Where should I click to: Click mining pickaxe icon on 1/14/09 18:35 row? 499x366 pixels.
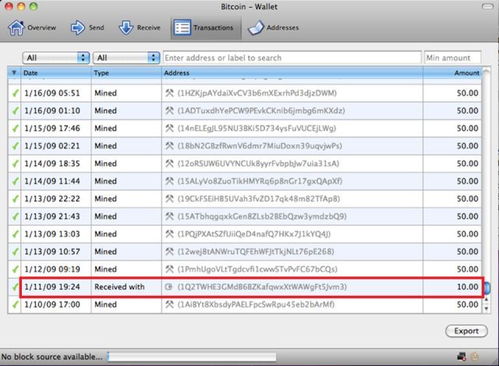[x=169, y=164]
